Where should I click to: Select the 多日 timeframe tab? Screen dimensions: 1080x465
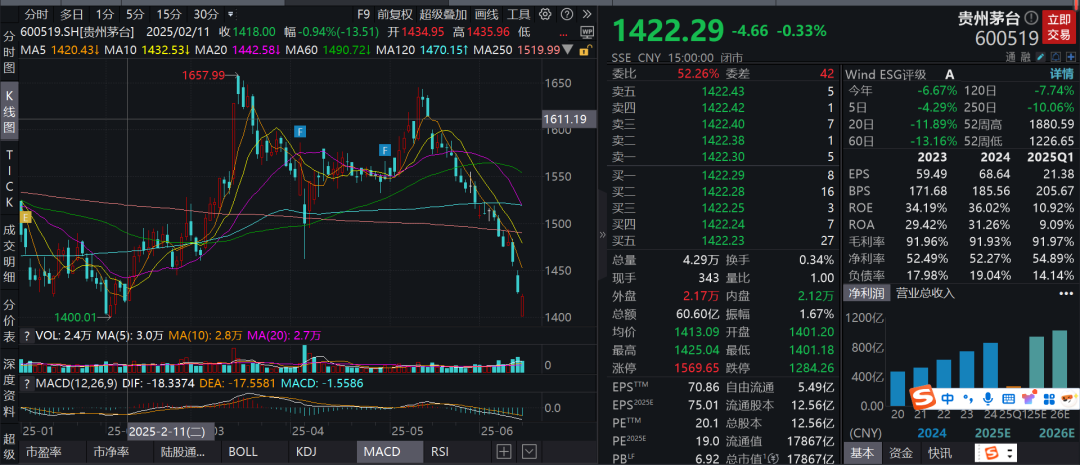coord(72,14)
